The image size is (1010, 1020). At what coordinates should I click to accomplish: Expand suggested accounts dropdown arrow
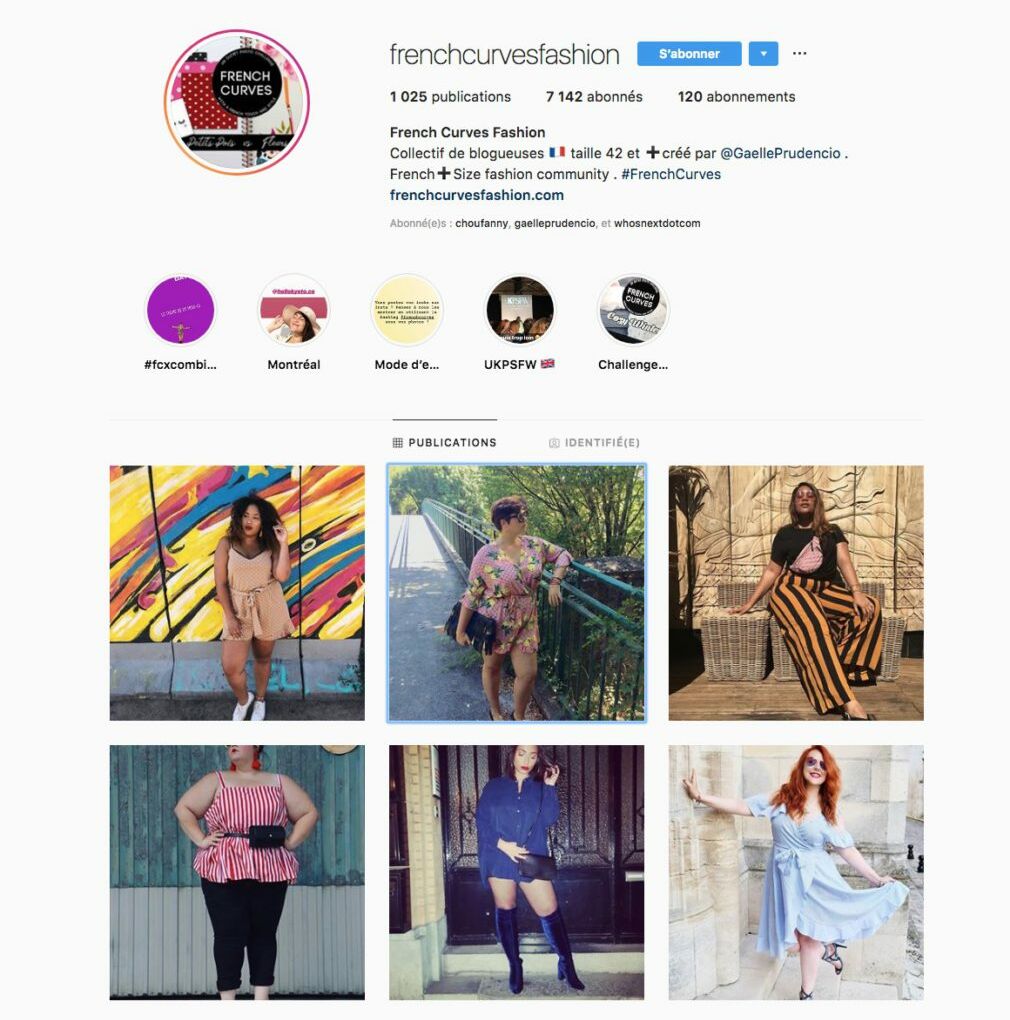pyautogui.click(x=764, y=54)
